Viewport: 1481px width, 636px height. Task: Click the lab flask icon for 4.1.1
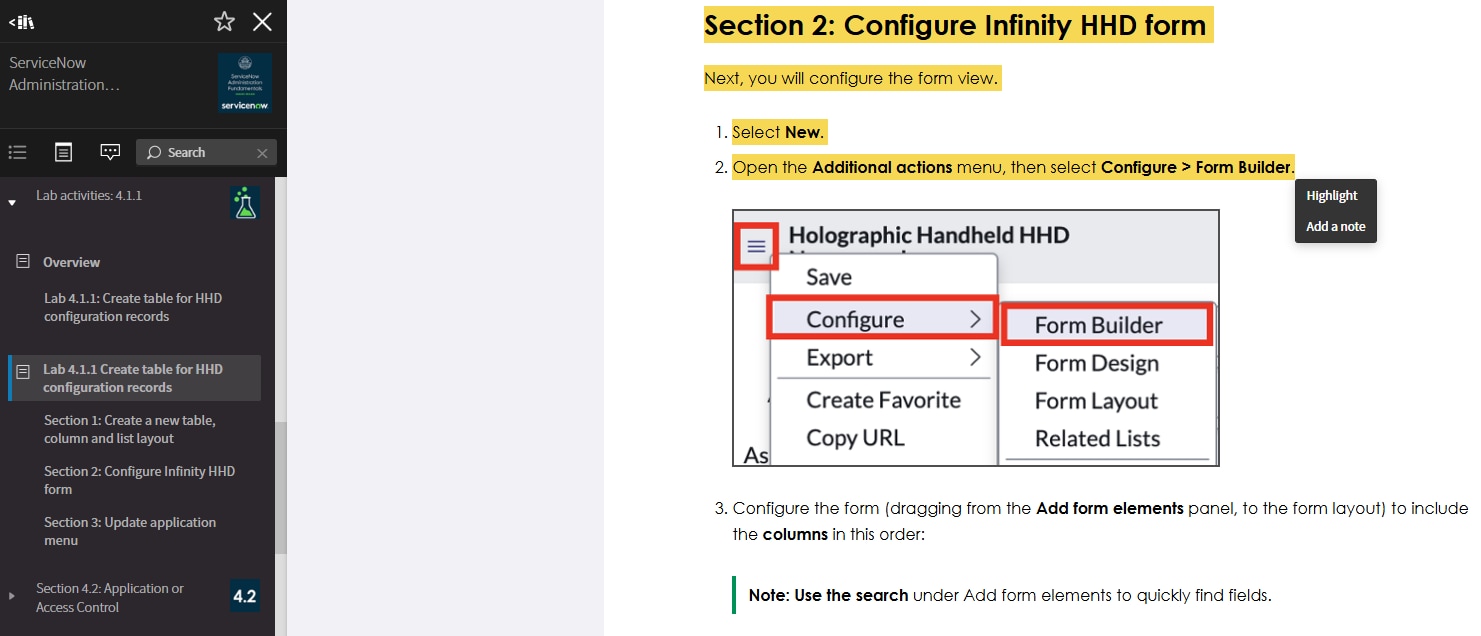pos(245,203)
